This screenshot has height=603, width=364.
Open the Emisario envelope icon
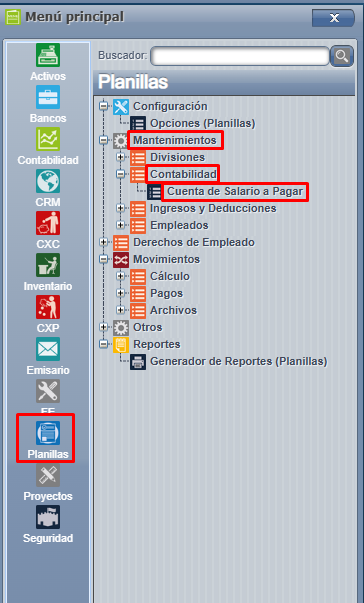48,349
